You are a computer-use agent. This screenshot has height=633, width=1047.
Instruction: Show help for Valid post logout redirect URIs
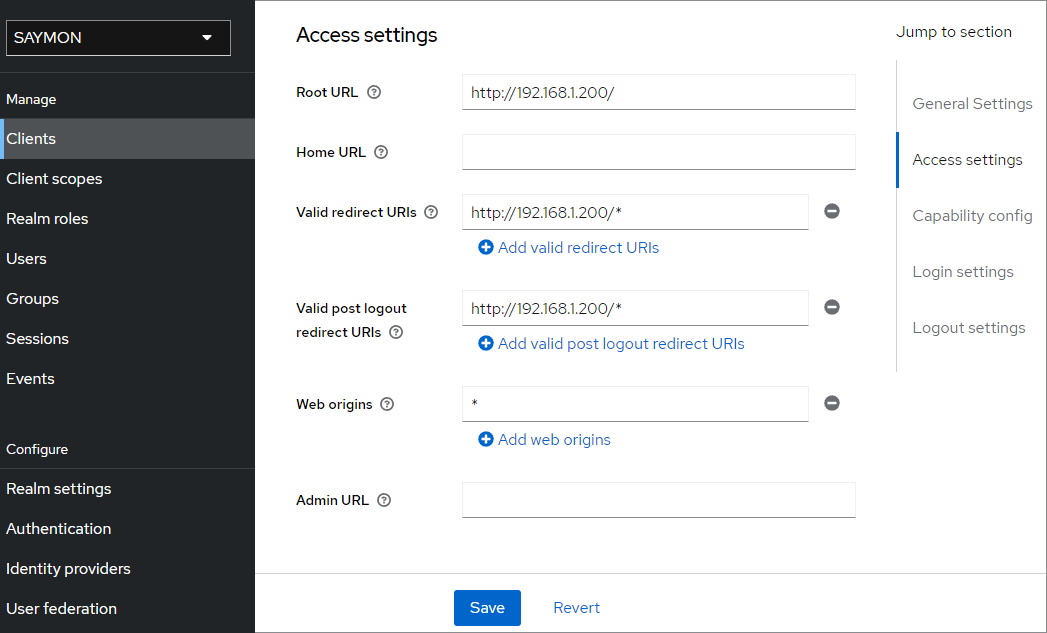(x=396, y=333)
